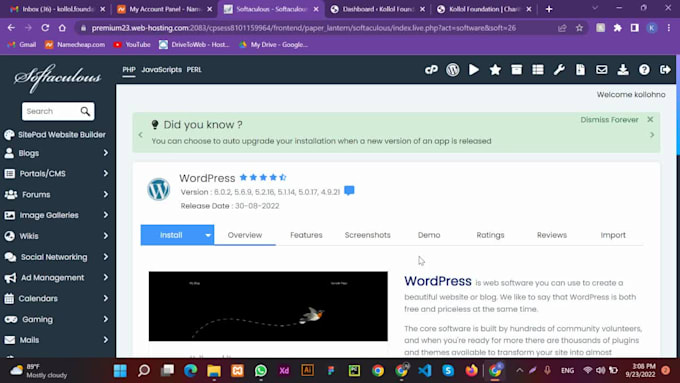
Task: Switch to the Ratings tab
Action: click(x=490, y=235)
